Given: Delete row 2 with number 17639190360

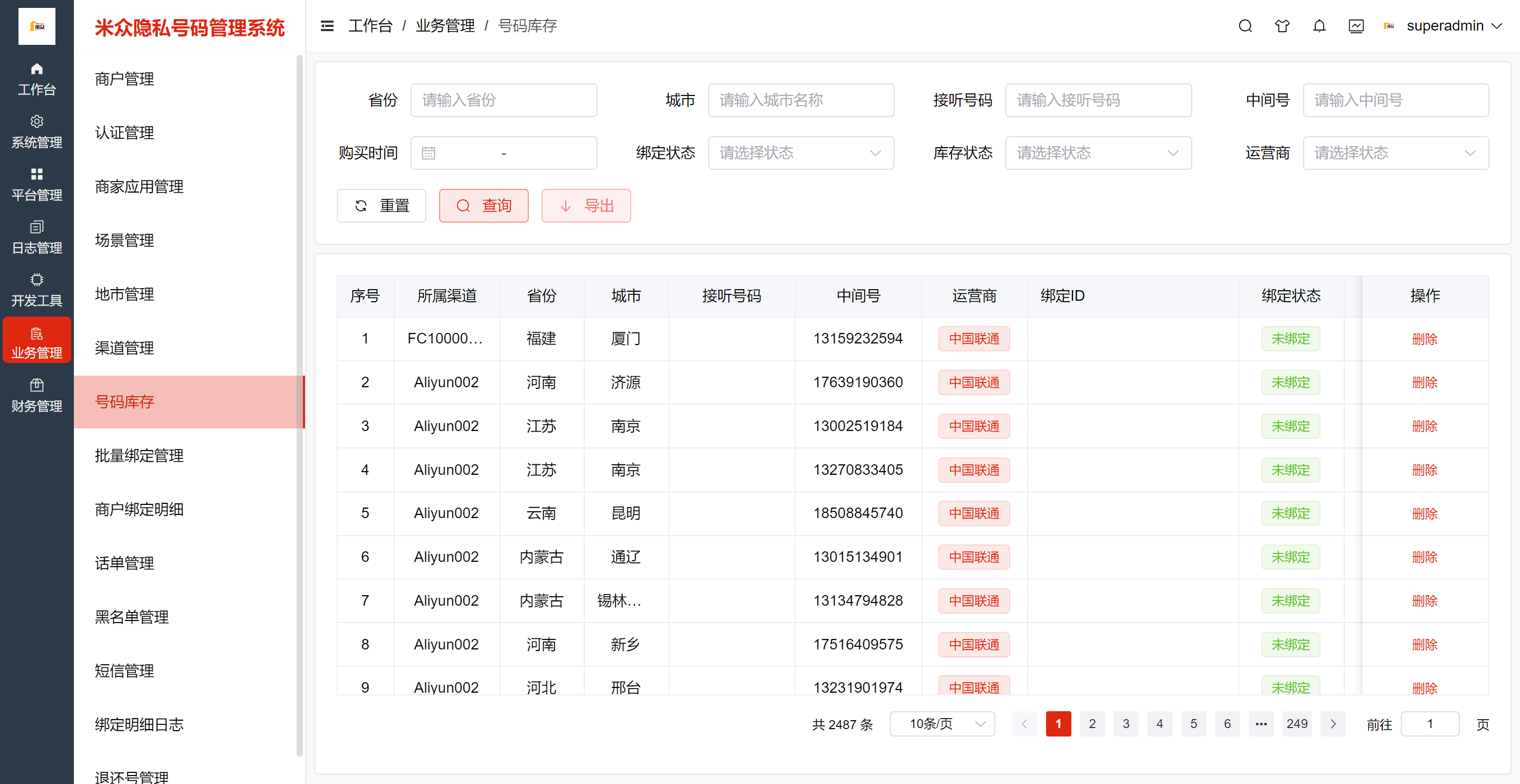Looking at the screenshot, I should click(1424, 383).
